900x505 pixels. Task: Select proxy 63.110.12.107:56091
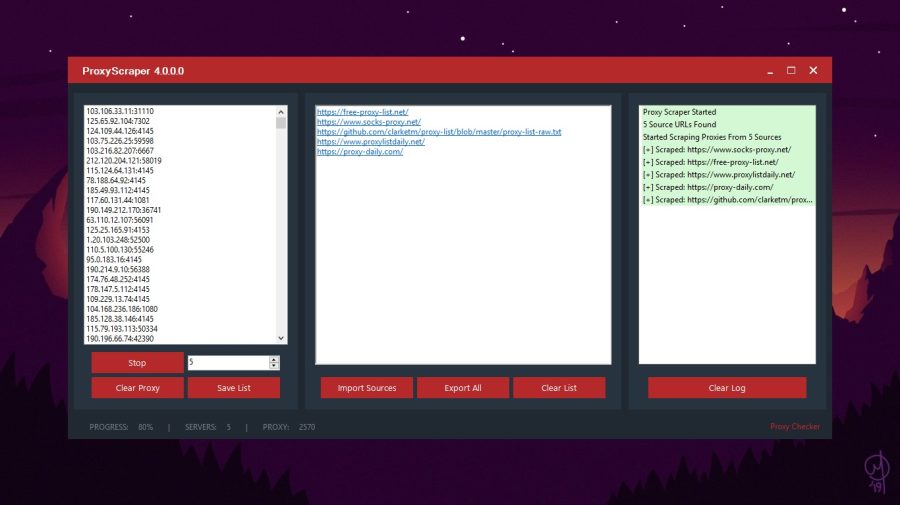[119, 220]
